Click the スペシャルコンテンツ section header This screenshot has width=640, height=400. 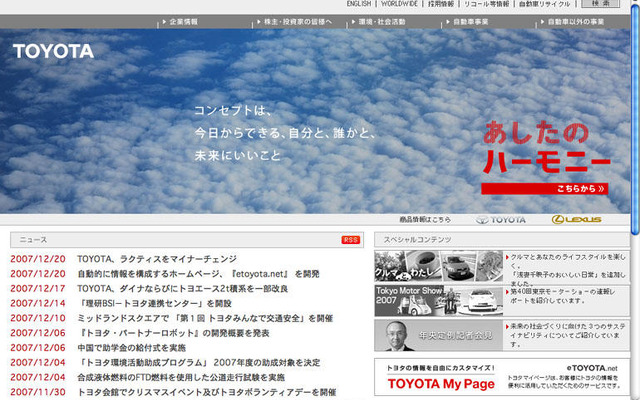502,240
